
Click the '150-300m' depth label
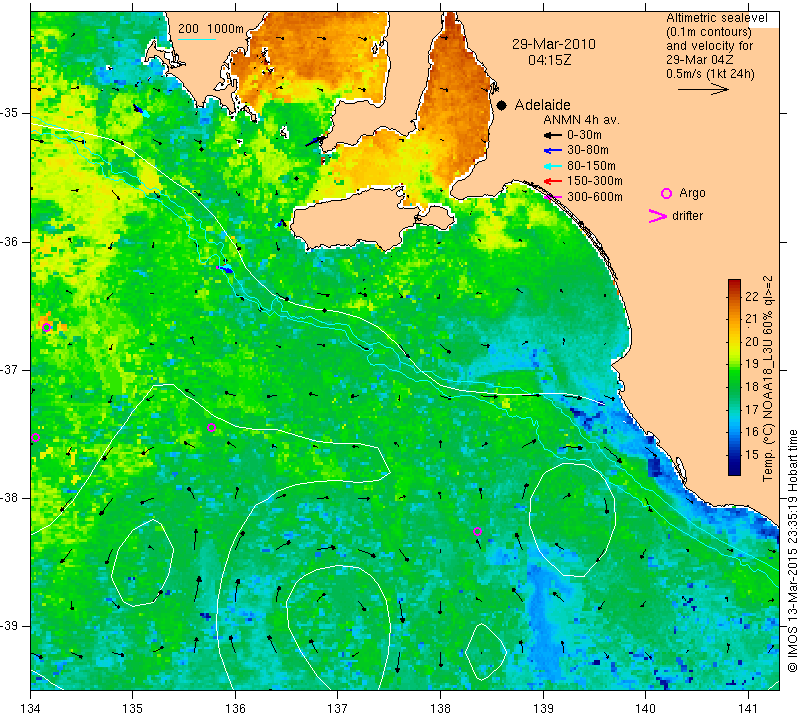tap(595, 181)
